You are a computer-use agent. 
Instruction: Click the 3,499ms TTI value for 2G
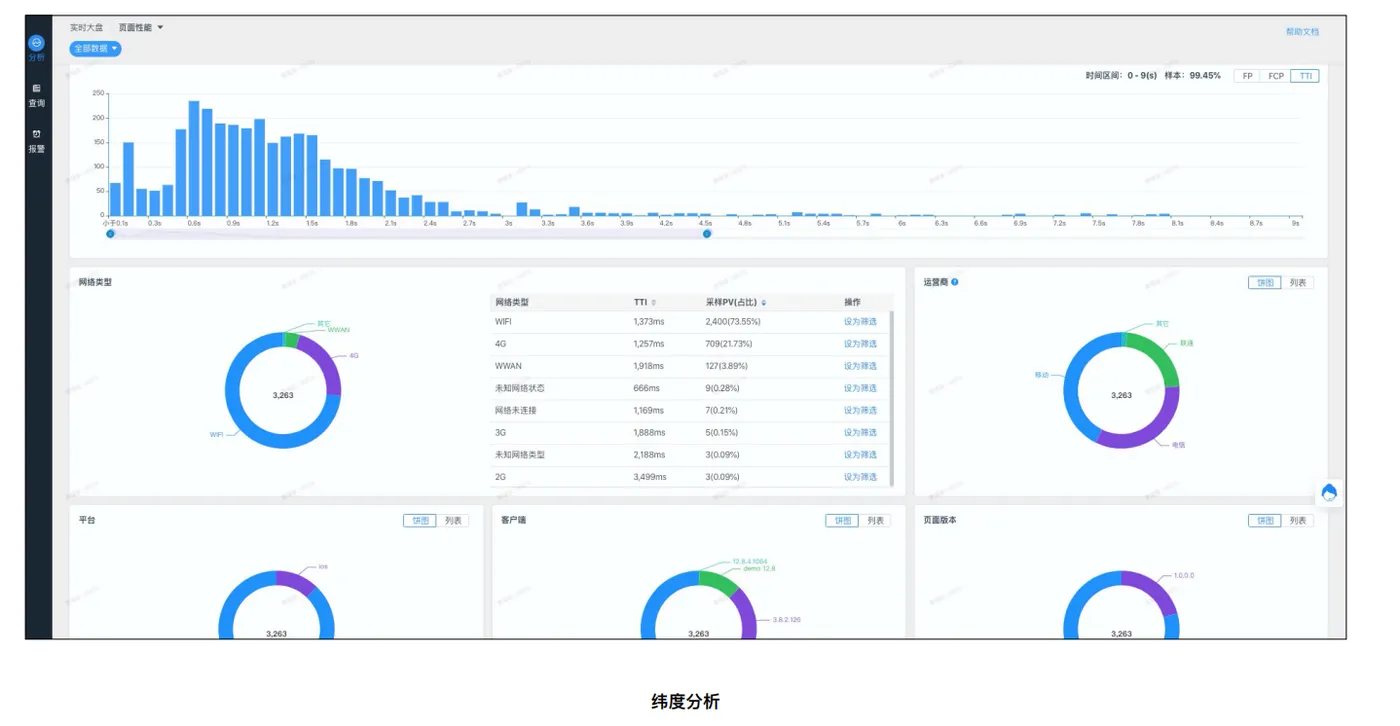point(649,477)
